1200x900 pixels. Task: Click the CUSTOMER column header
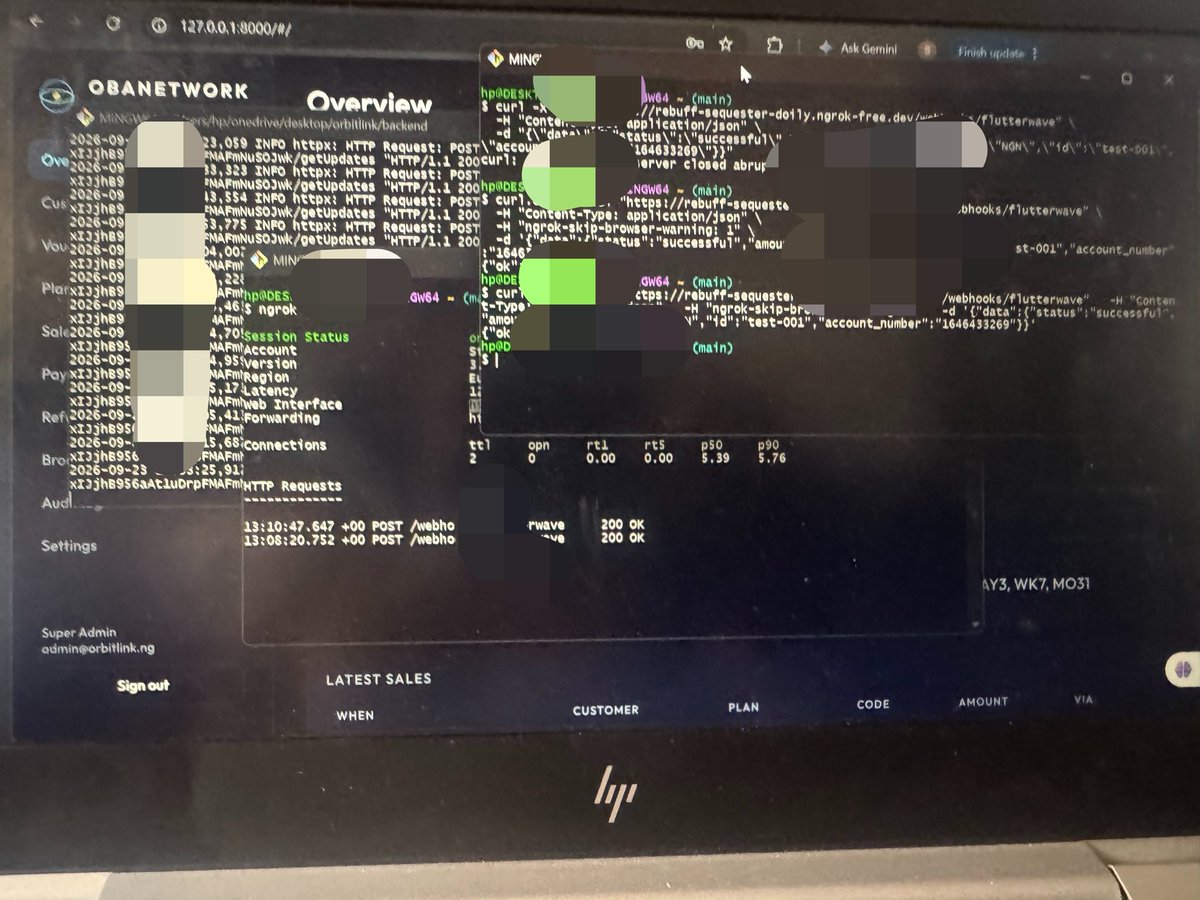tap(605, 710)
